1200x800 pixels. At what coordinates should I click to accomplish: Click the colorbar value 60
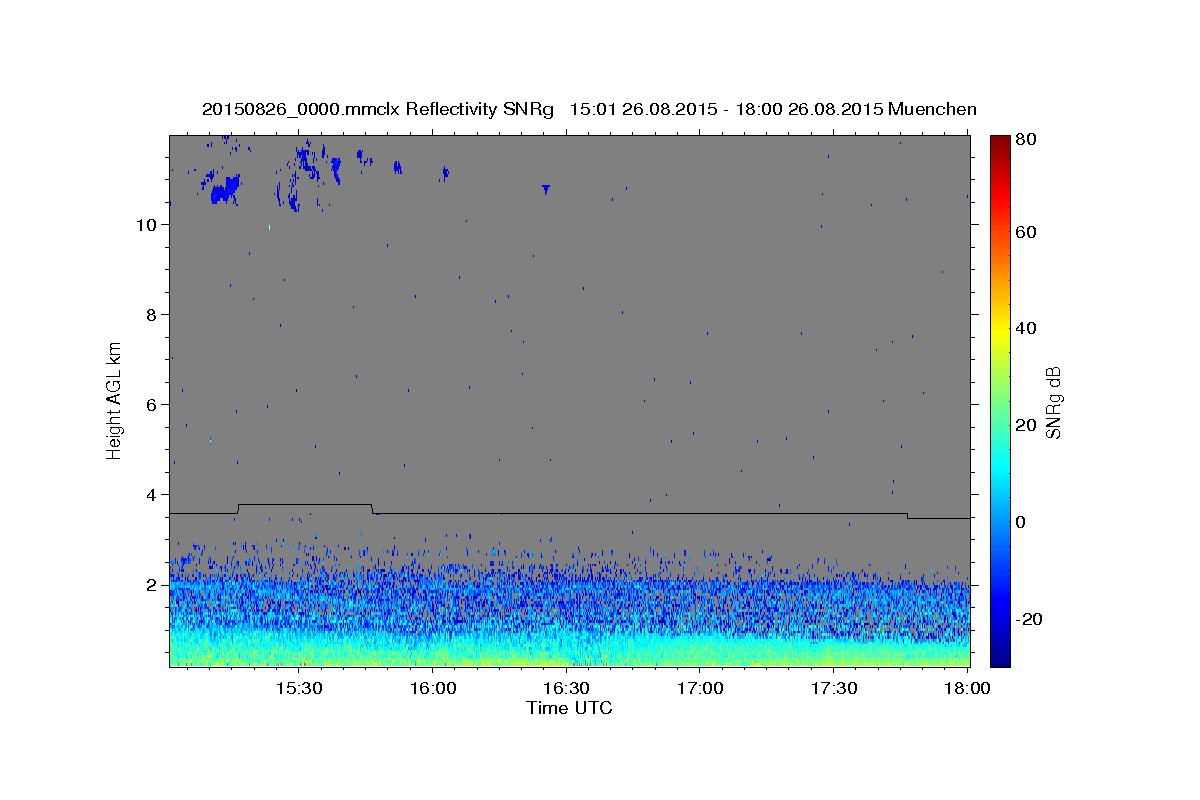tap(1028, 232)
